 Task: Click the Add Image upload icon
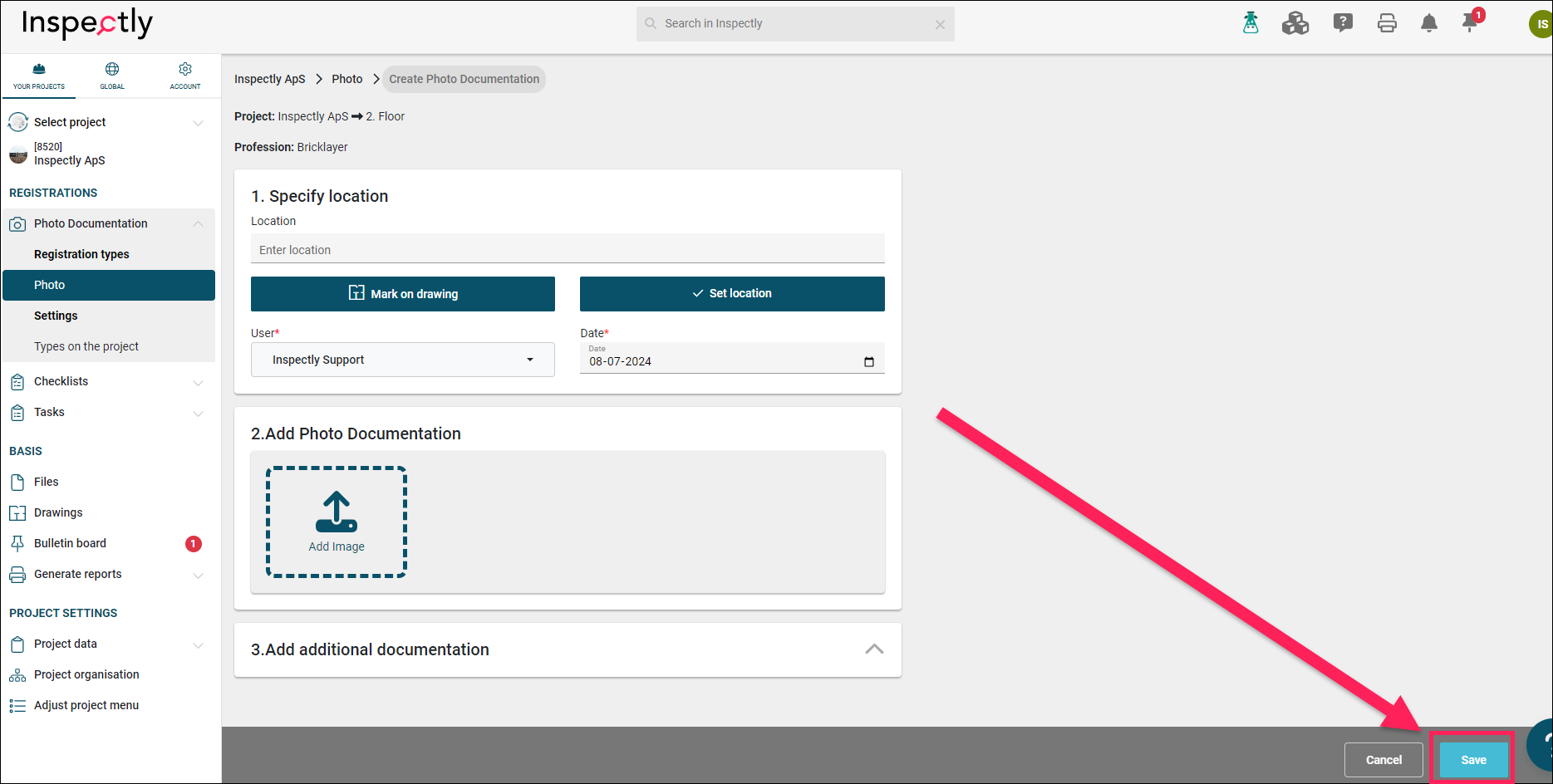337,512
